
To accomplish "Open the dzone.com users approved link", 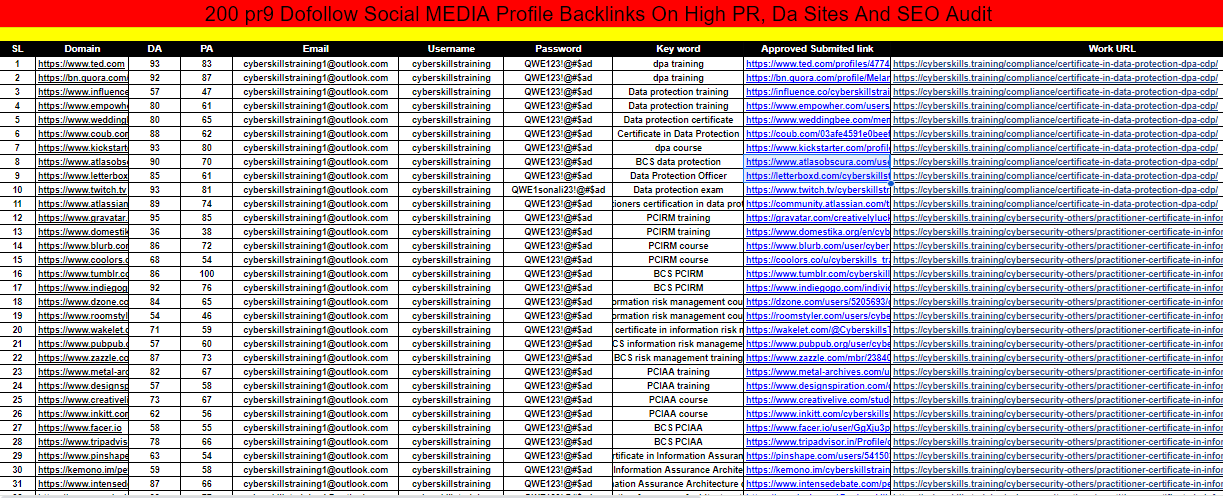I will click(818, 301).
